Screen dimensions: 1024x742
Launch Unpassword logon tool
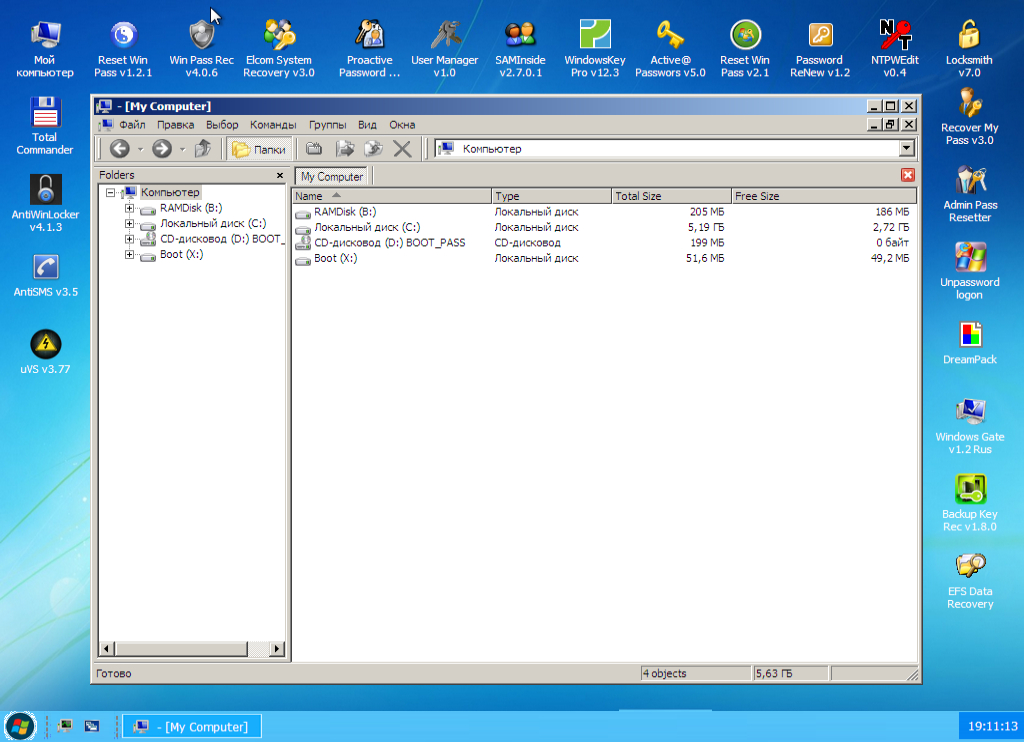click(x=970, y=271)
